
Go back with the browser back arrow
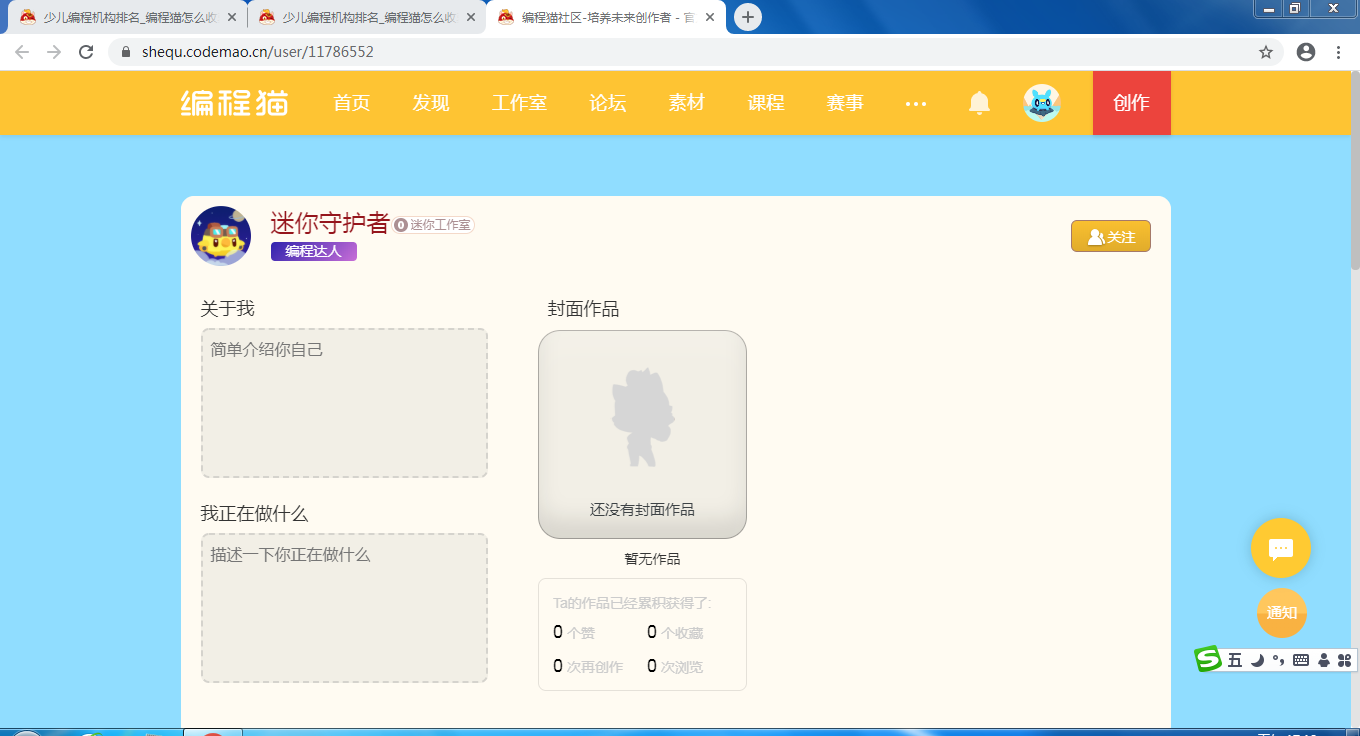22,52
